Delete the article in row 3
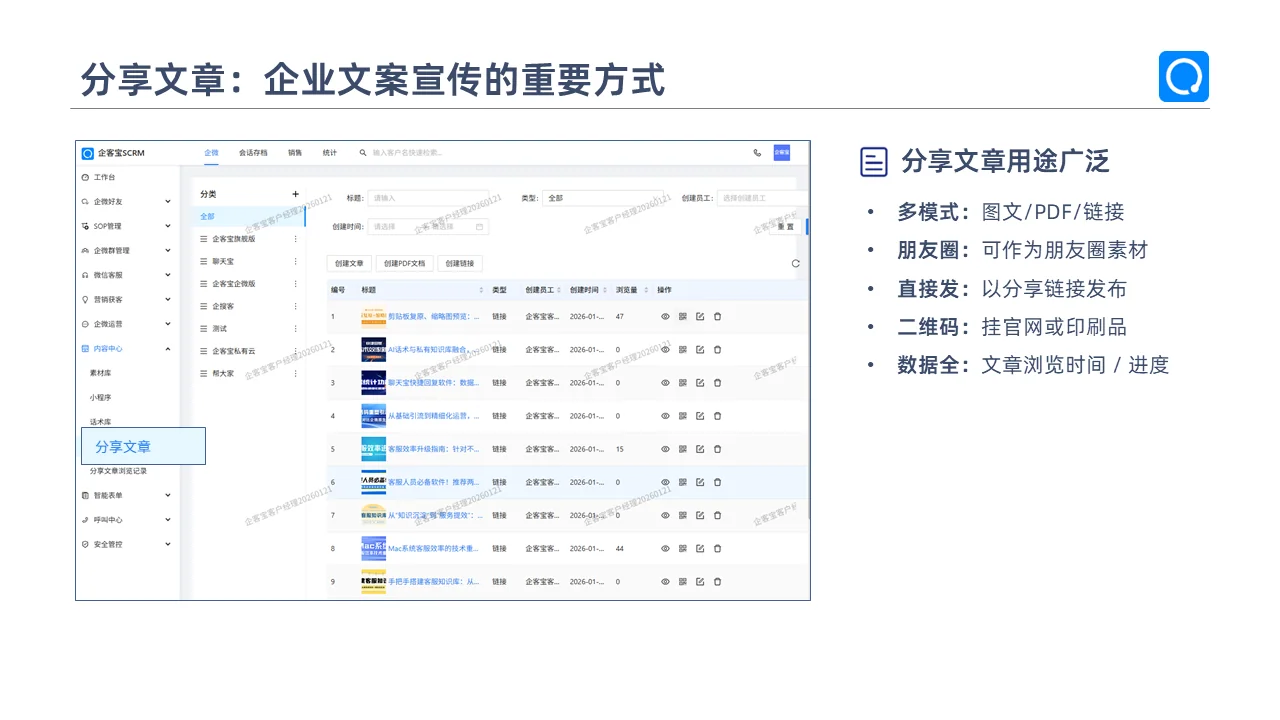Viewport: 1280px width, 720px height. click(717, 383)
